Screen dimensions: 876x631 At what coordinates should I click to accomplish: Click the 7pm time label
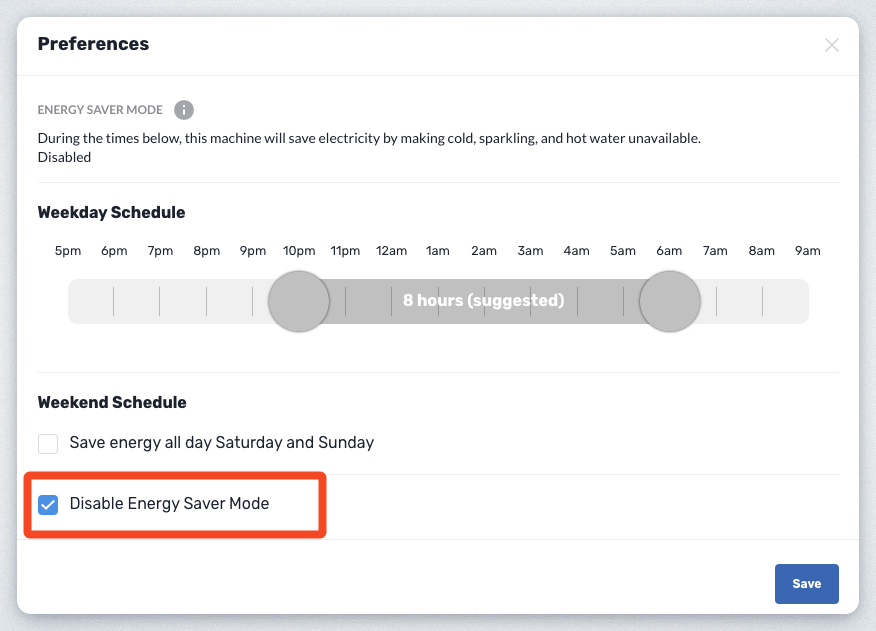[160, 251]
